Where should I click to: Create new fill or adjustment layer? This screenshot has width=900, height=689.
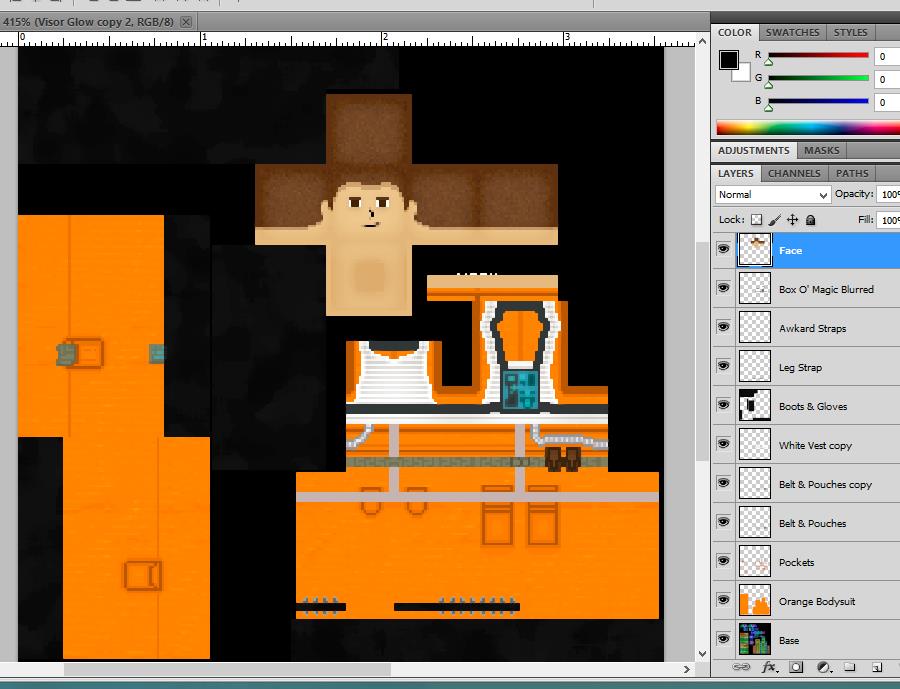(x=824, y=667)
